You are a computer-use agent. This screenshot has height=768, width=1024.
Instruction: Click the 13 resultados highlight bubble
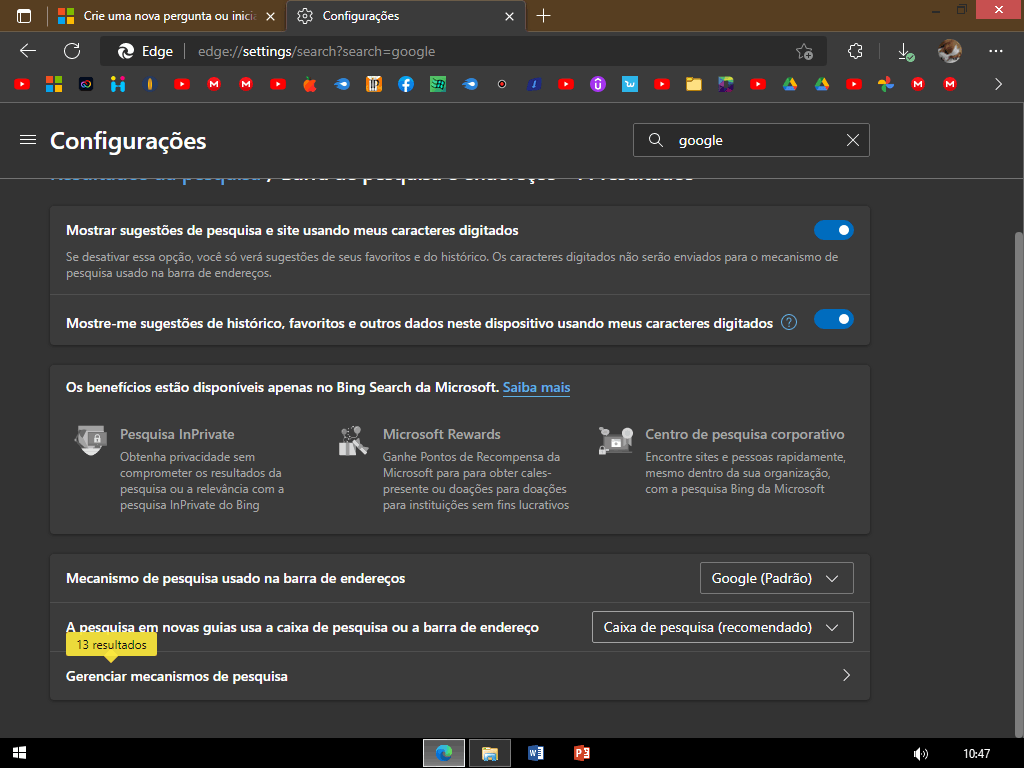[x=111, y=645]
